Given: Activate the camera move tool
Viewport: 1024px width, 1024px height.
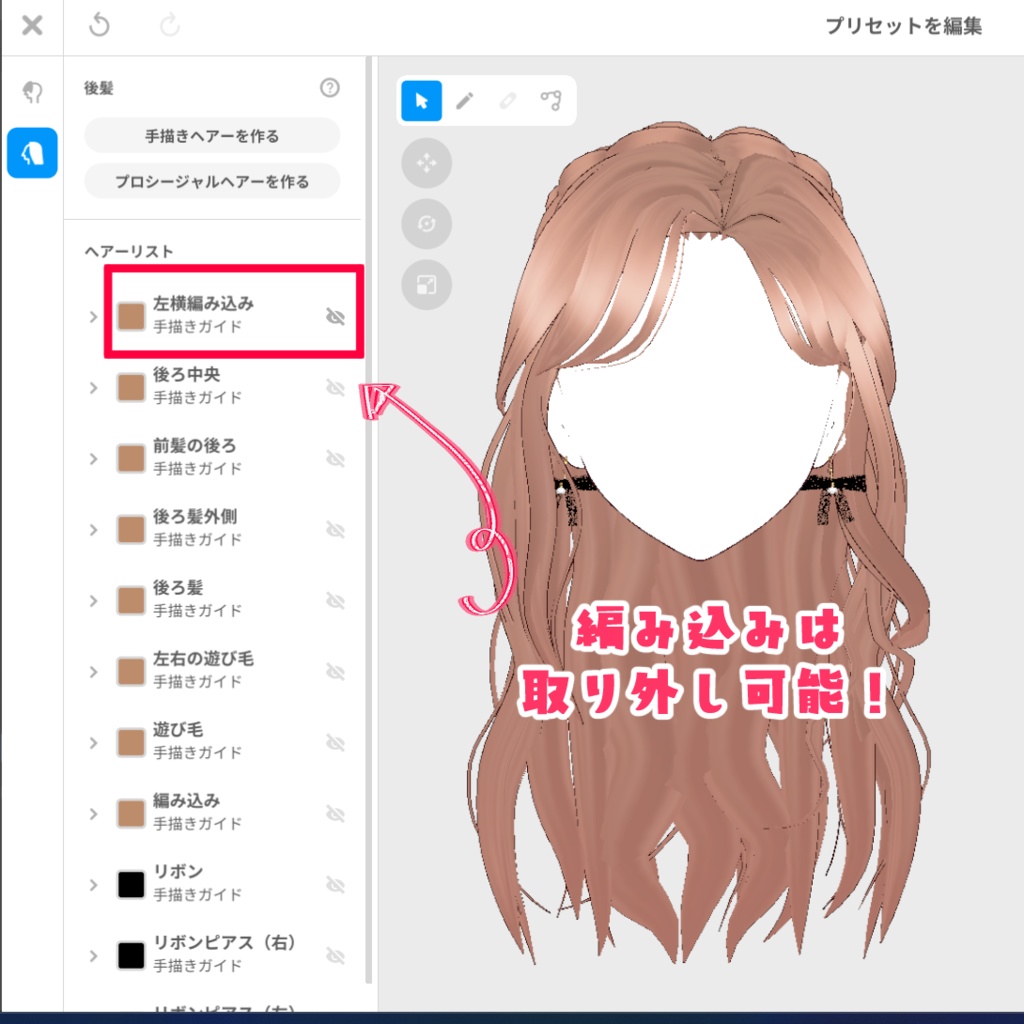Looking at the screenshot, I should (x=427, y=163).
